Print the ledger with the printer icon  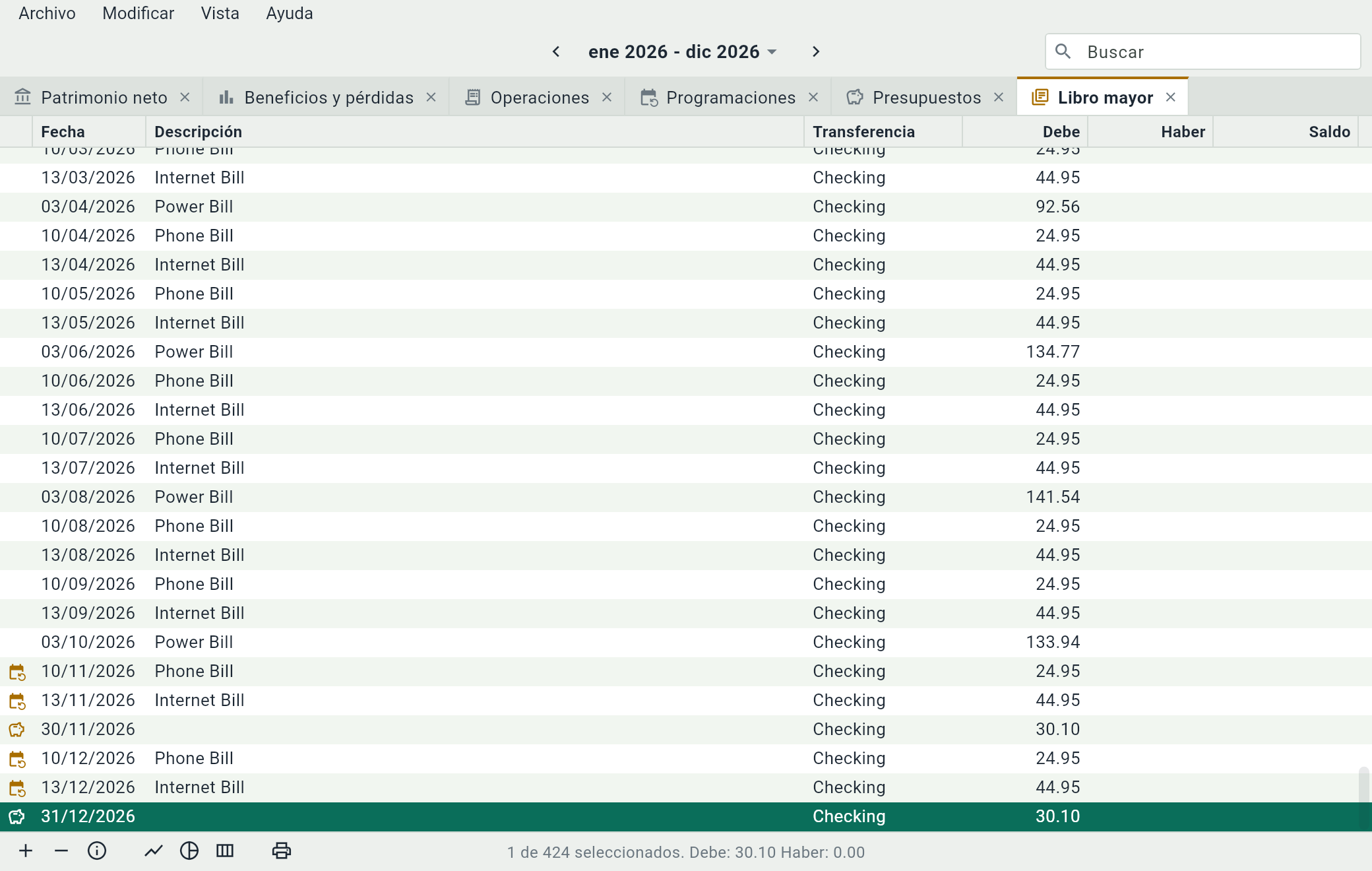(x=282, y=851)
